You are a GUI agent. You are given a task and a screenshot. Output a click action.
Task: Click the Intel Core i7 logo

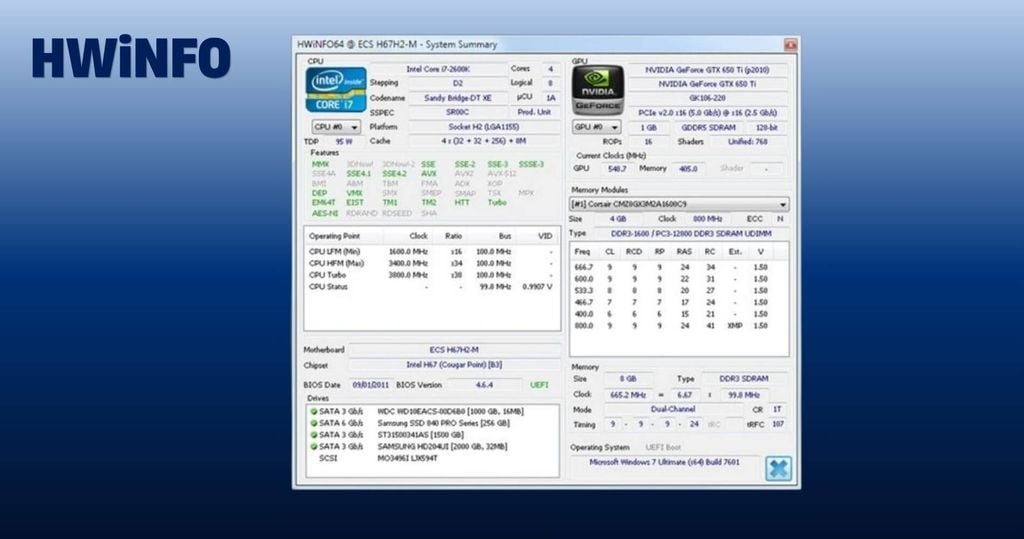click(x=336, y=90)
